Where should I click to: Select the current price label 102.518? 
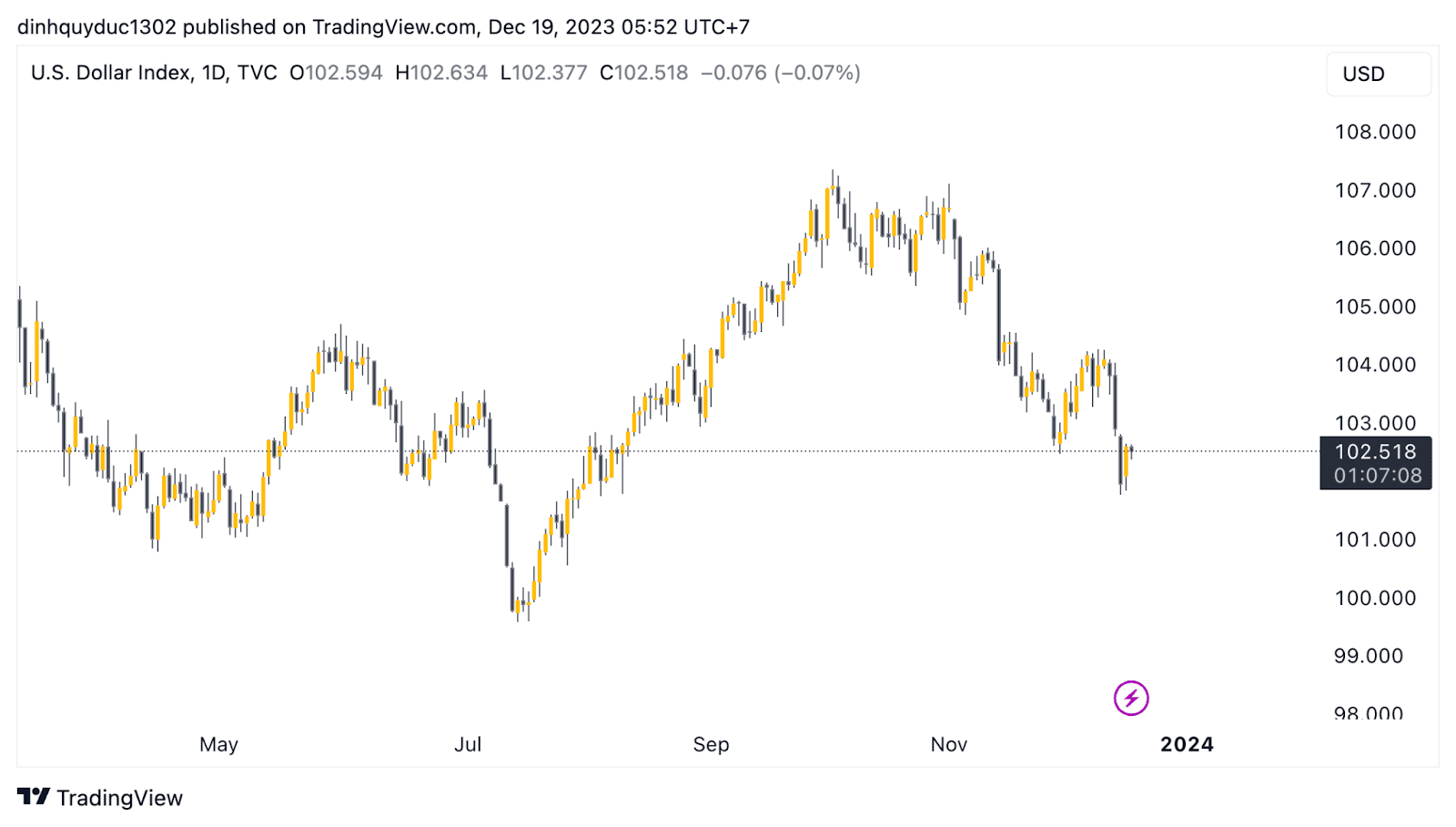pyautogui.click(x=1375, y=451)
